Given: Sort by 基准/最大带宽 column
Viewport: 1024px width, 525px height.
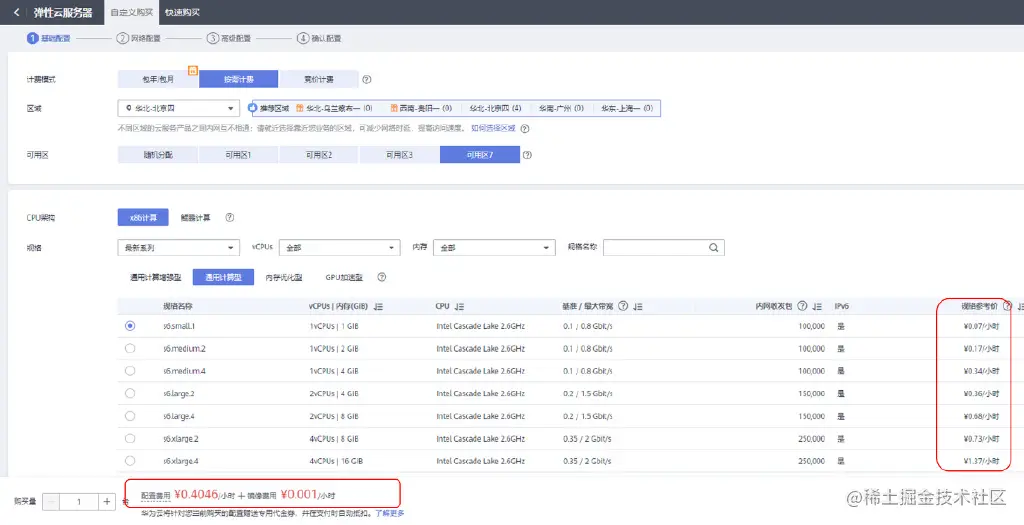Looking at the screenshot, I should [x=638, y=306].
